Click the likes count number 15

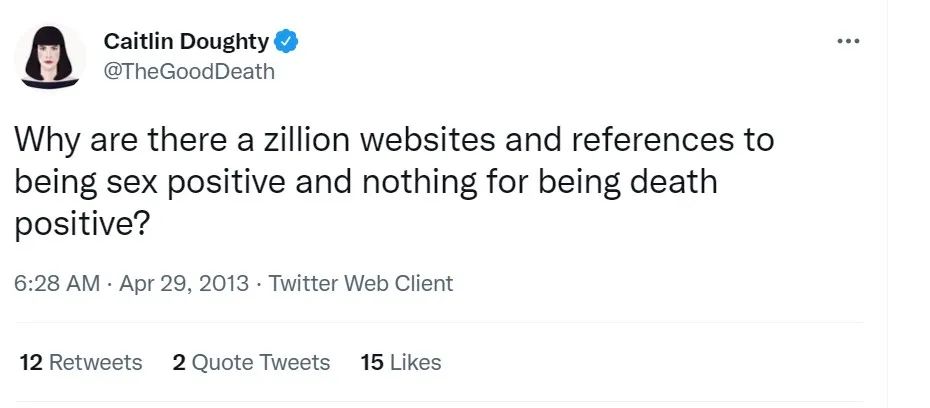(372, 362)
